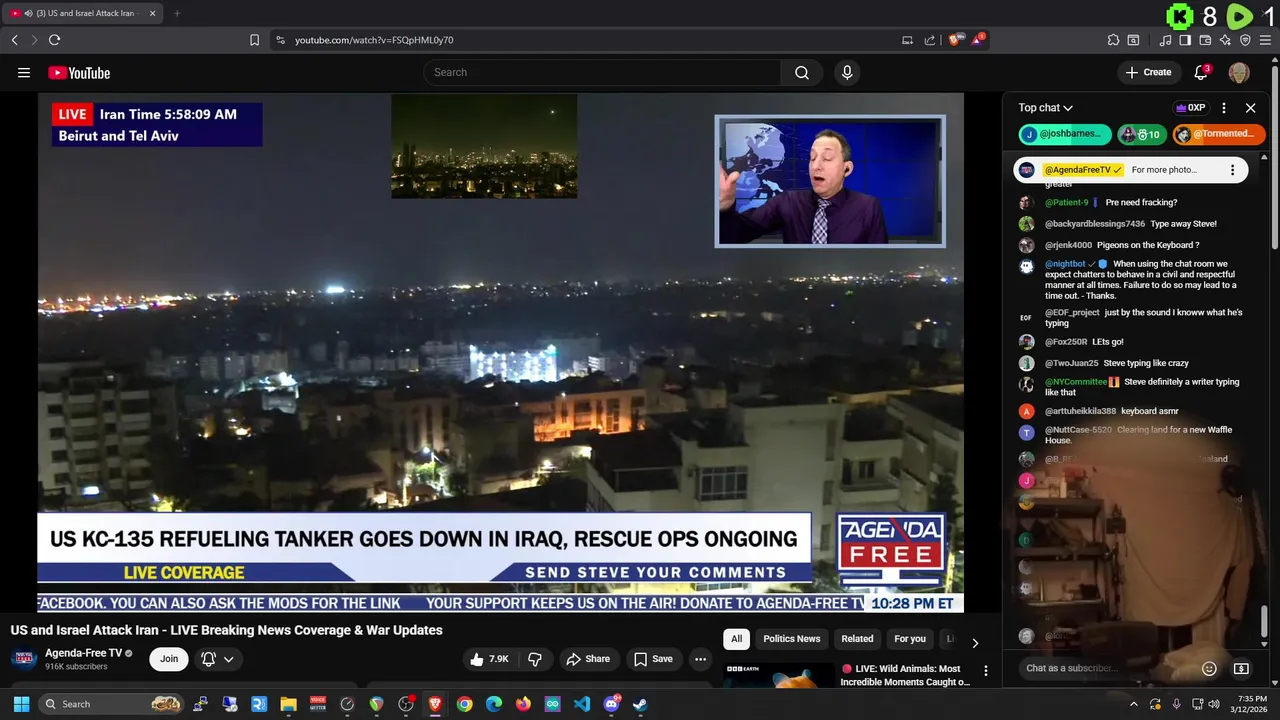The width and height of the screenshot is (1280, 720).
Task: Close the live chat panel
Action: click(1250, 108)
